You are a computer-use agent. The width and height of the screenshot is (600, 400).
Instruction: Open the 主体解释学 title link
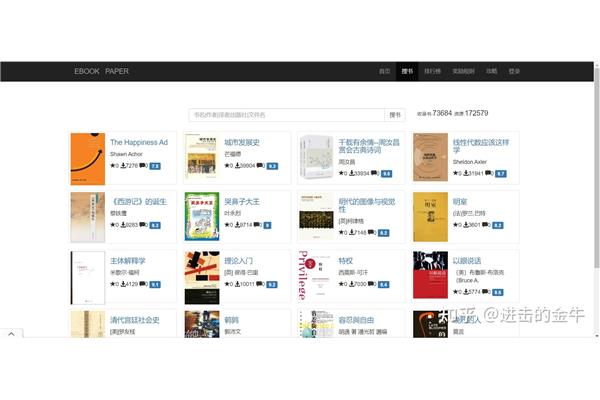[128, 261]
